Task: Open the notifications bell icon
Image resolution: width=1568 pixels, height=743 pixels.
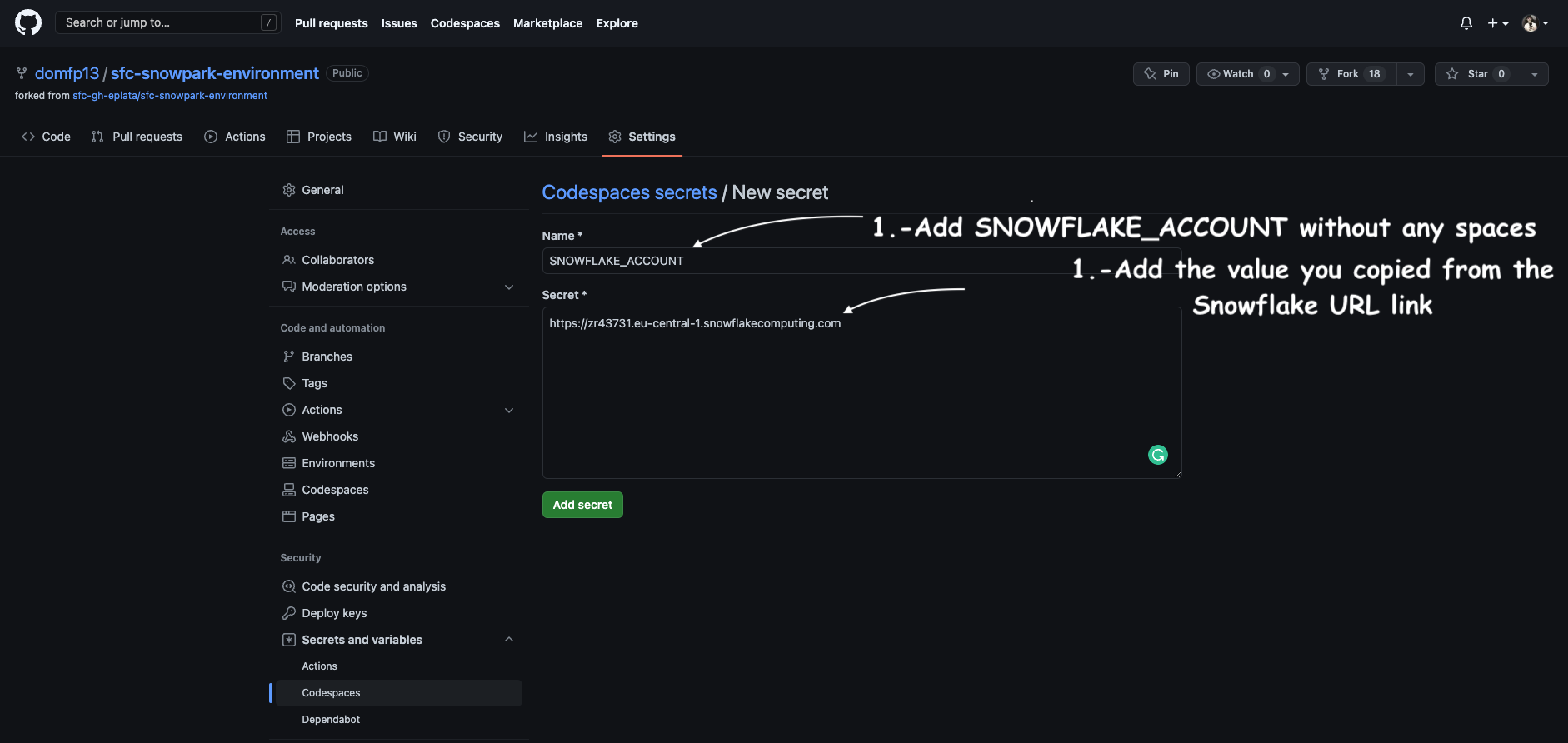Action: click(1466, 23)
